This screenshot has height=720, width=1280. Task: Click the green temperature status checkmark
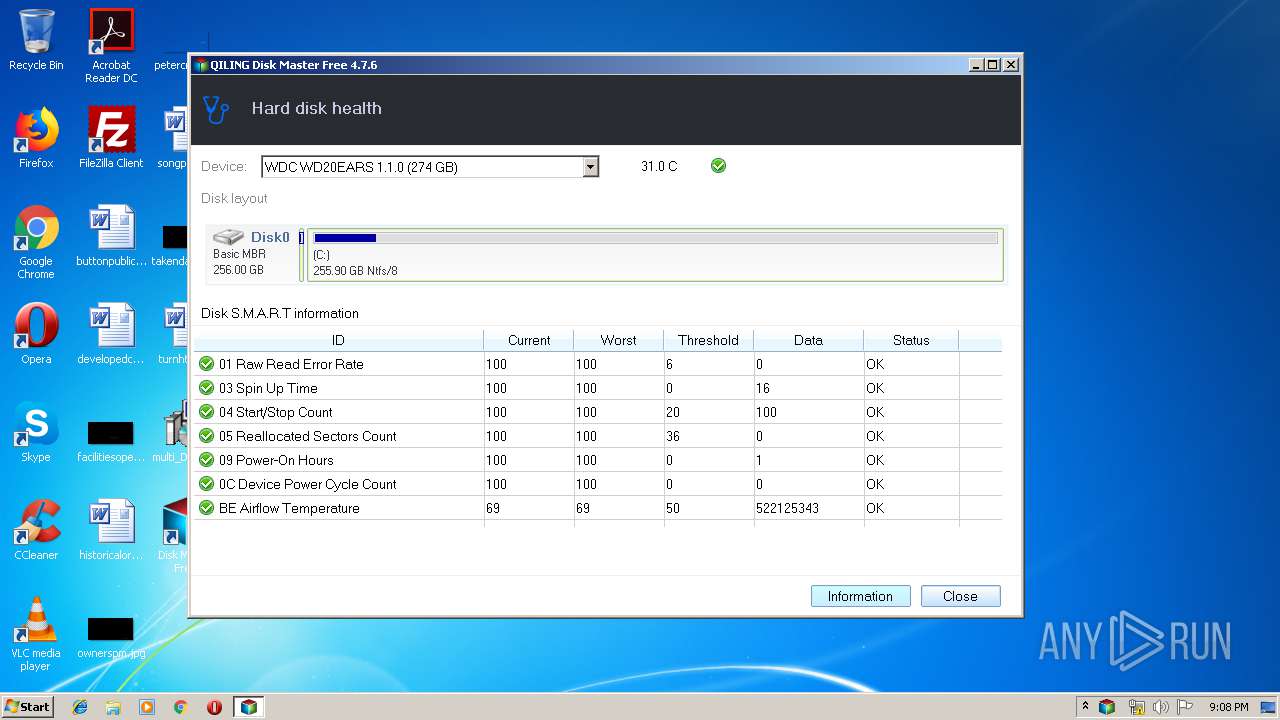(x=718, y=166)
